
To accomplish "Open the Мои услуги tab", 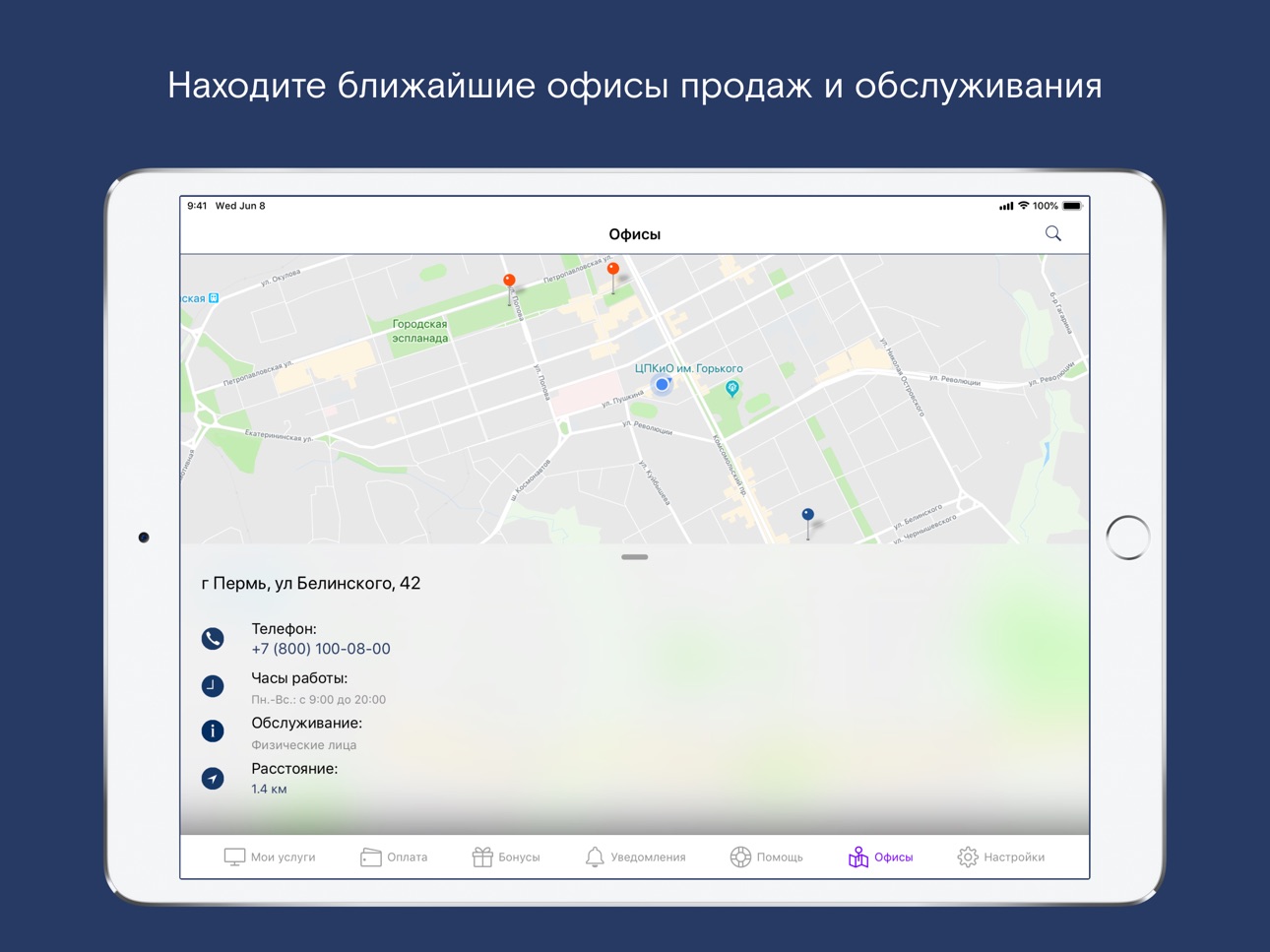I will pyautogui.click(x=270, y=857).
